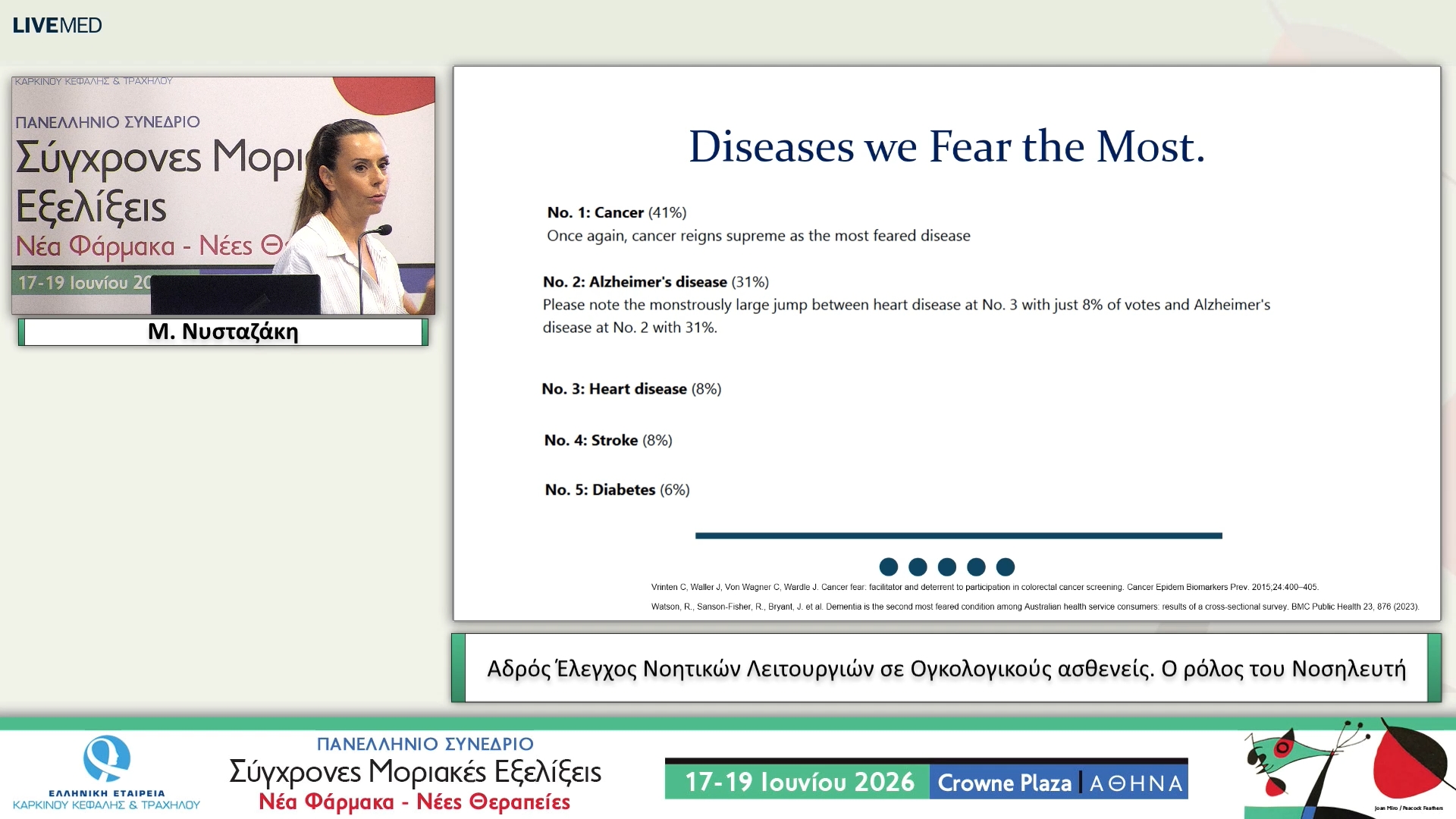Select the fourth navy slide dot
The width and height of the screenshot is (1456, 819).
click(976, 566)
